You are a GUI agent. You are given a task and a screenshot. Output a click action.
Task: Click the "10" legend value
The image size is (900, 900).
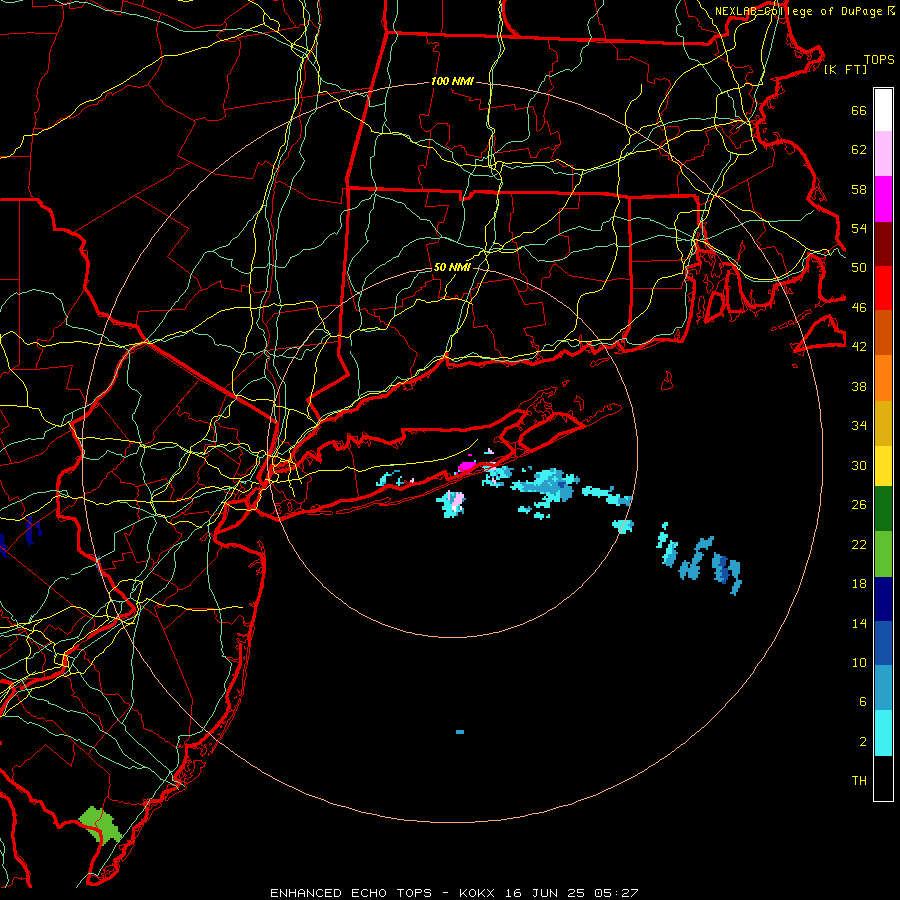859,662
